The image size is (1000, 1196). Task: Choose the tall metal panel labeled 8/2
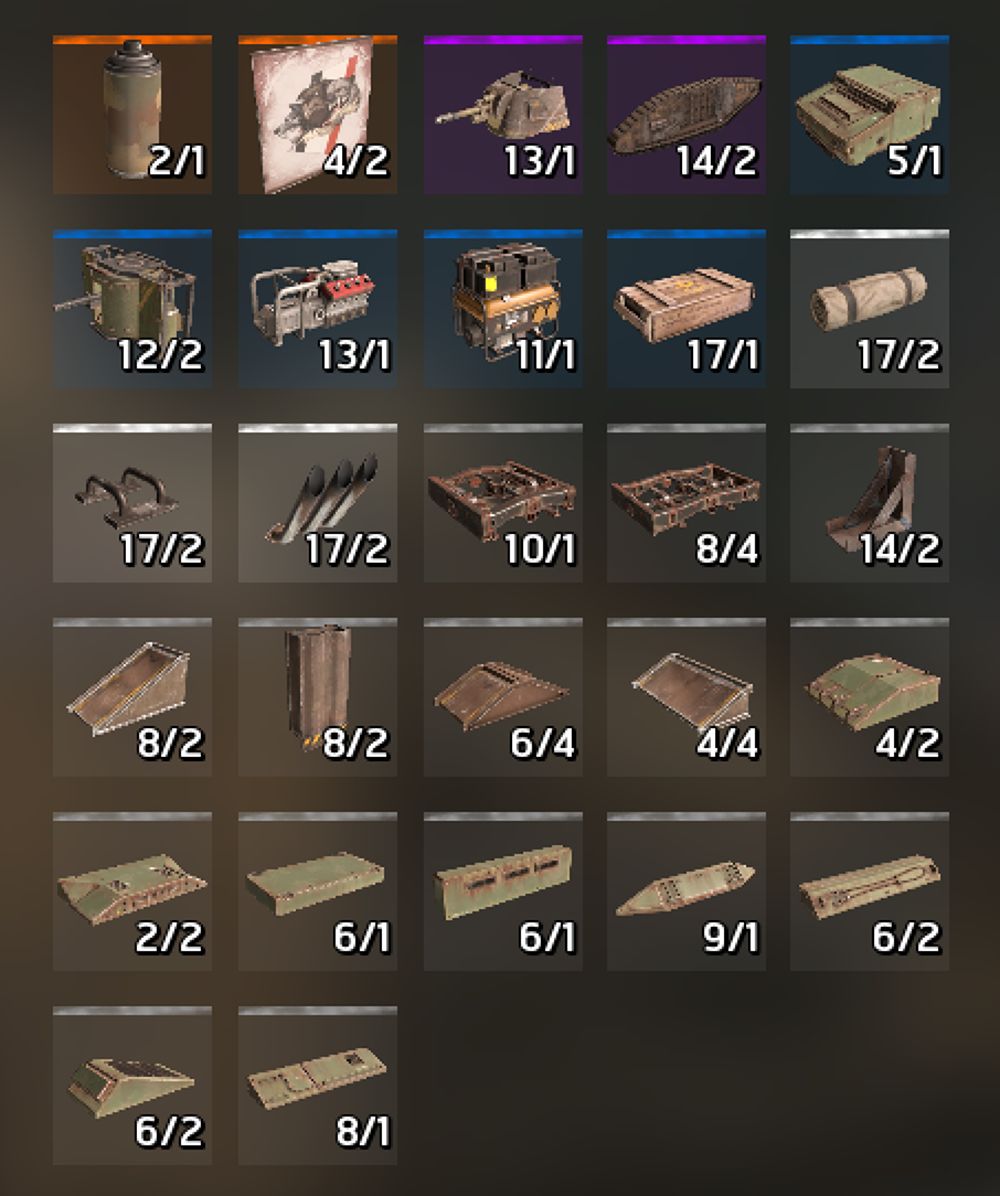coord(318,698)
